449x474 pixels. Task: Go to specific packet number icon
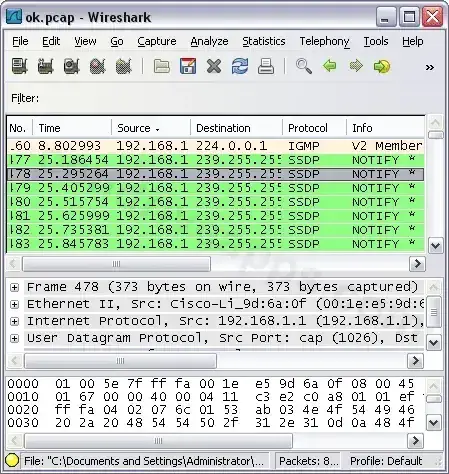(382, 66)
